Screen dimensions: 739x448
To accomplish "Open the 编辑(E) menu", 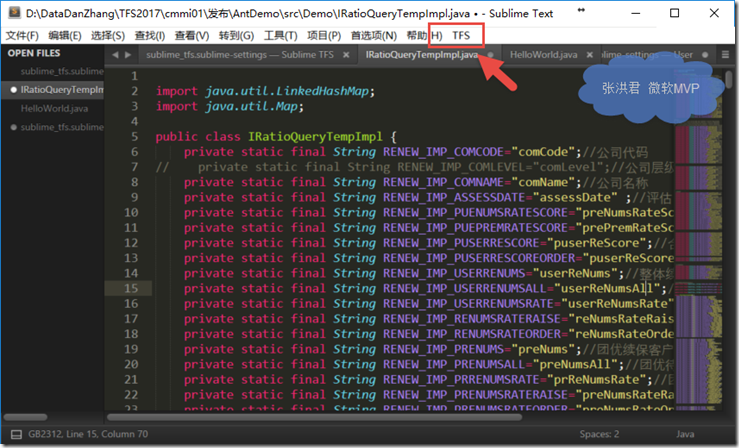I will 65,36.
